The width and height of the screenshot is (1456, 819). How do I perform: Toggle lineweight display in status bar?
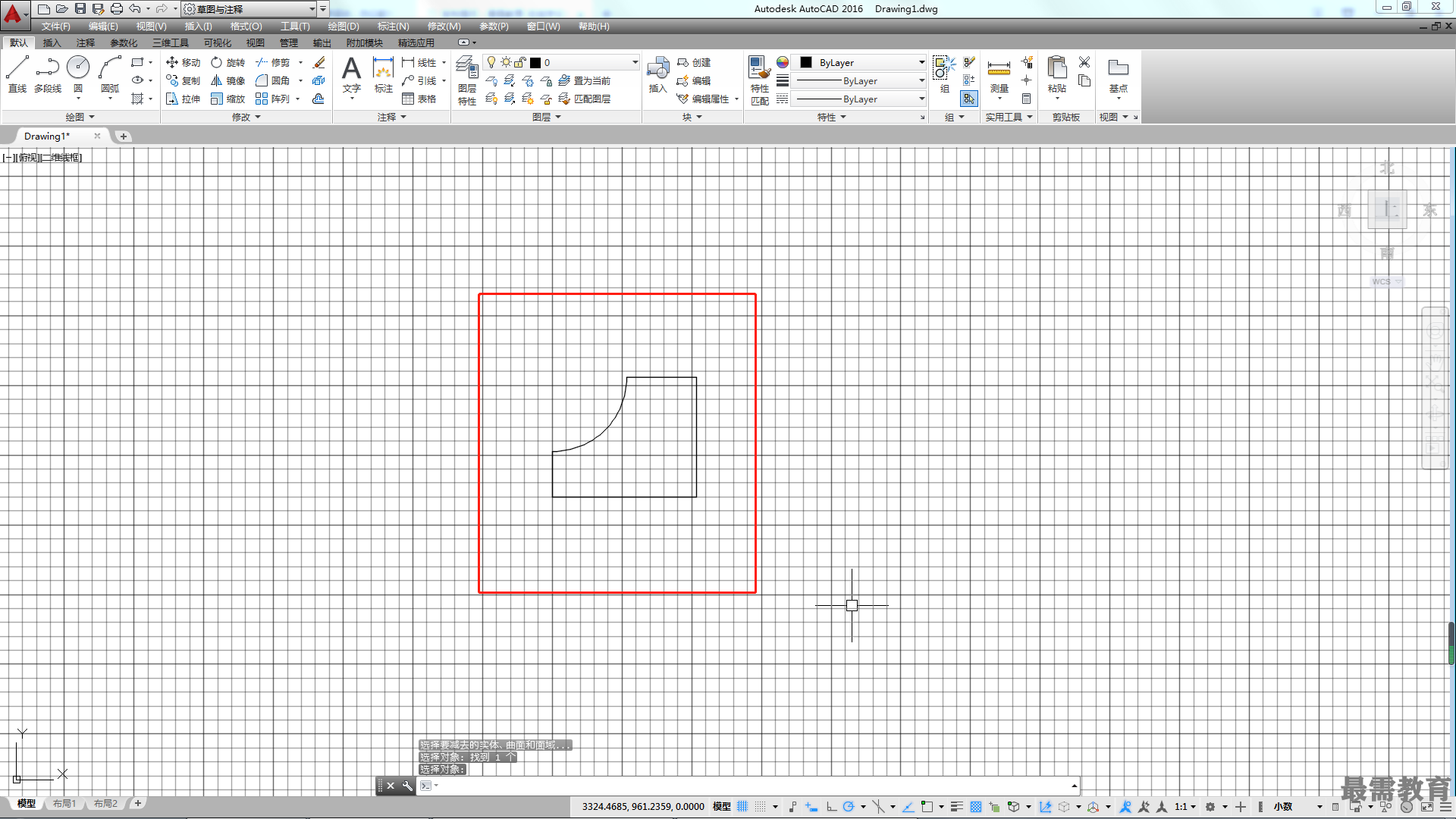coord(957,806)
